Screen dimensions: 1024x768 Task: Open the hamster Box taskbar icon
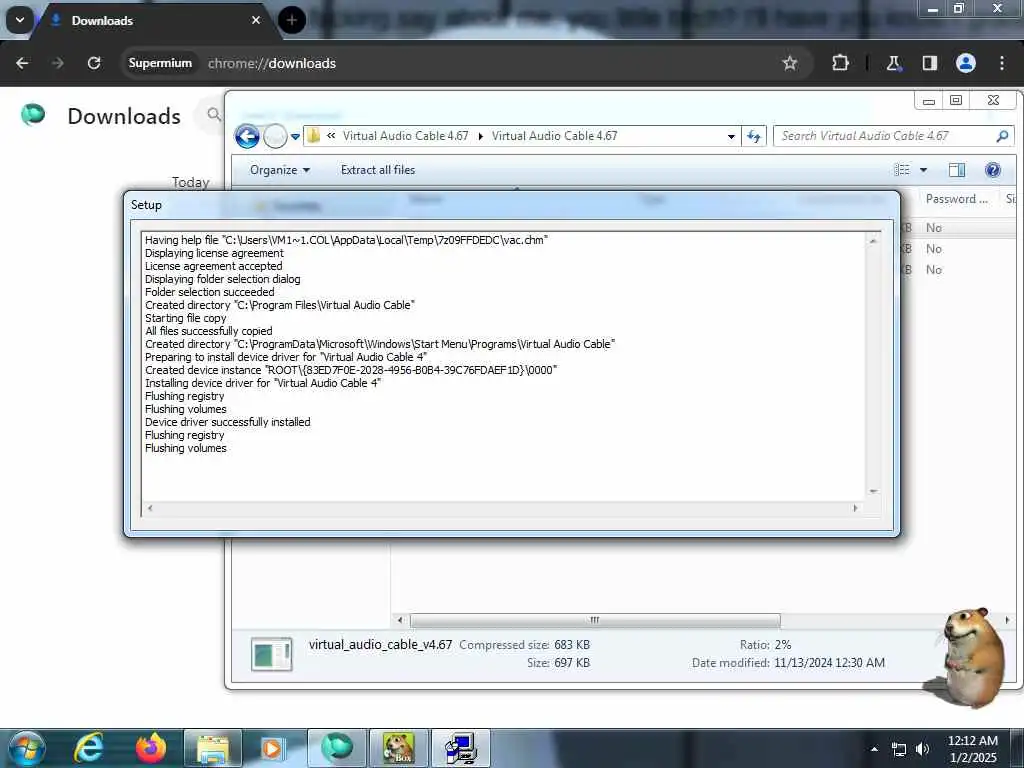pos(399,748)
